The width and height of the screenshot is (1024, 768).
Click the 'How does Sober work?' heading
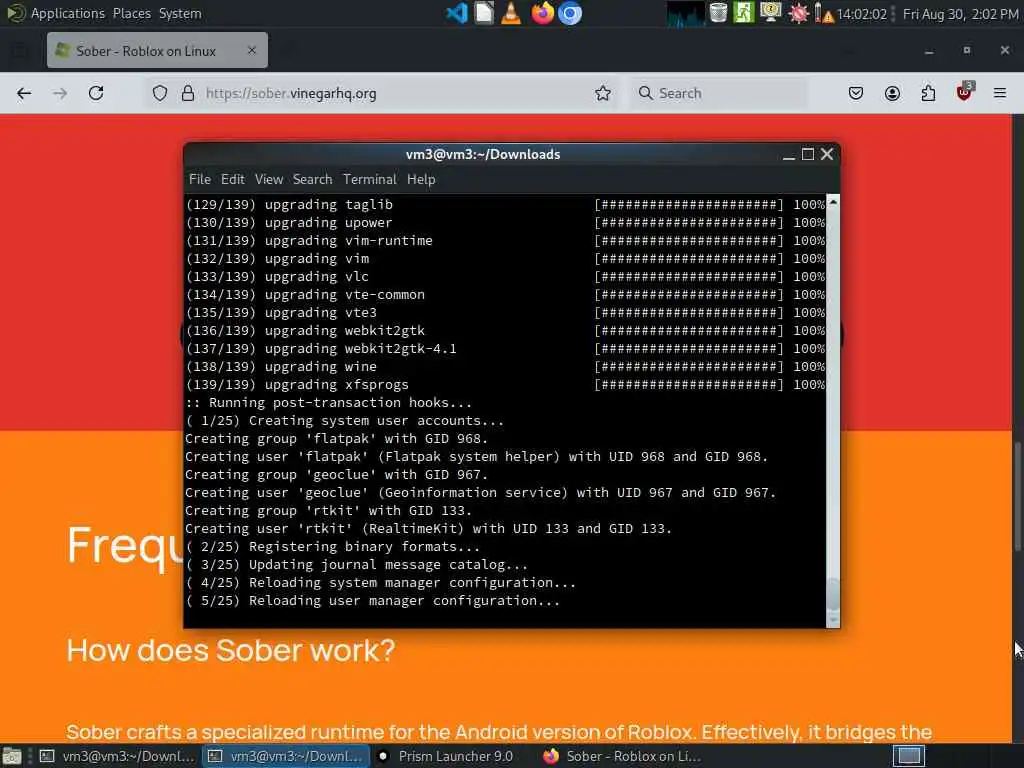[231, 650]
